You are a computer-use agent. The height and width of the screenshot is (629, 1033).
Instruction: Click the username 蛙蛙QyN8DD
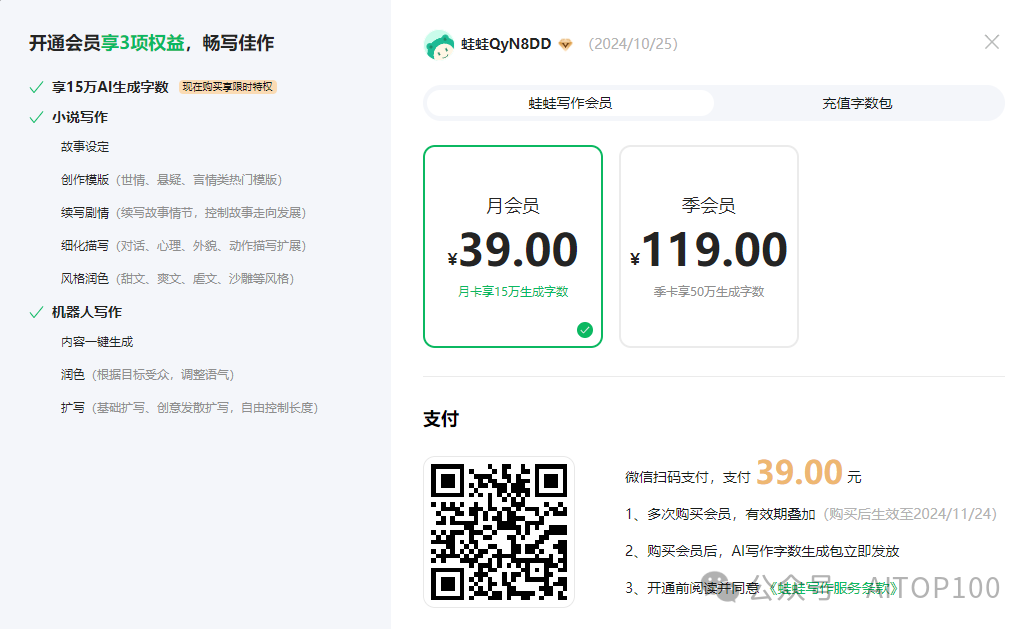[x=506, y=44]
